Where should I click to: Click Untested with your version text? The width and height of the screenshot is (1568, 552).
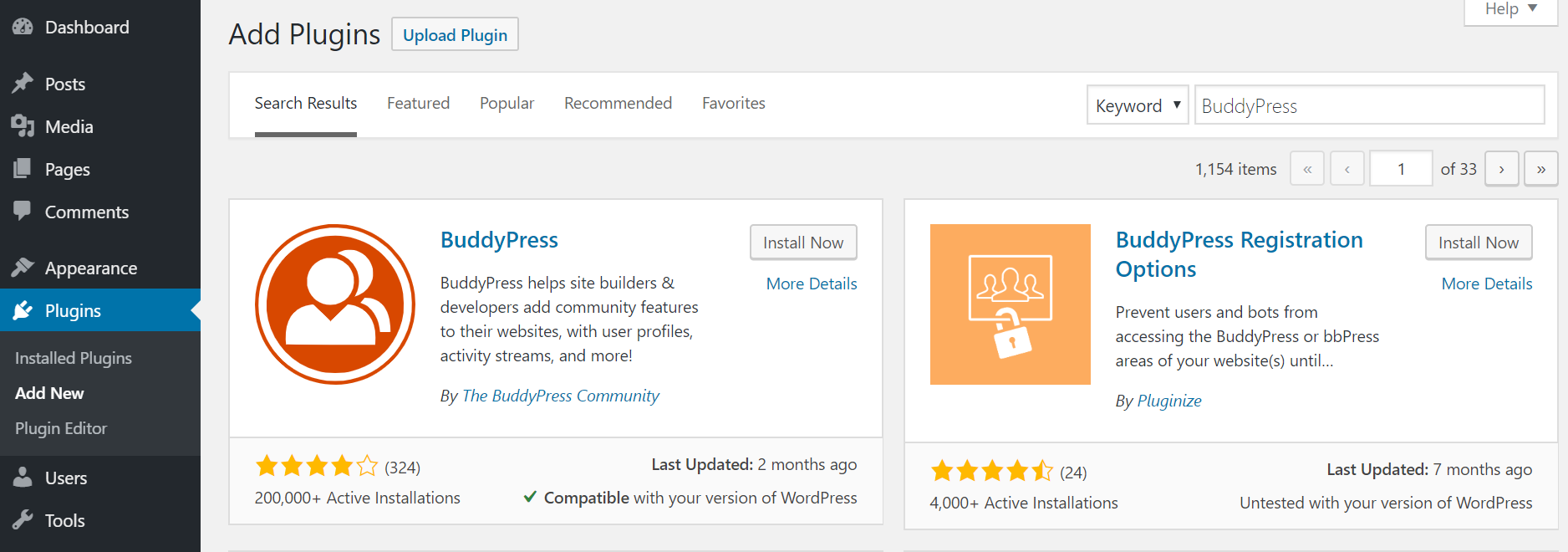(1386, 503)
